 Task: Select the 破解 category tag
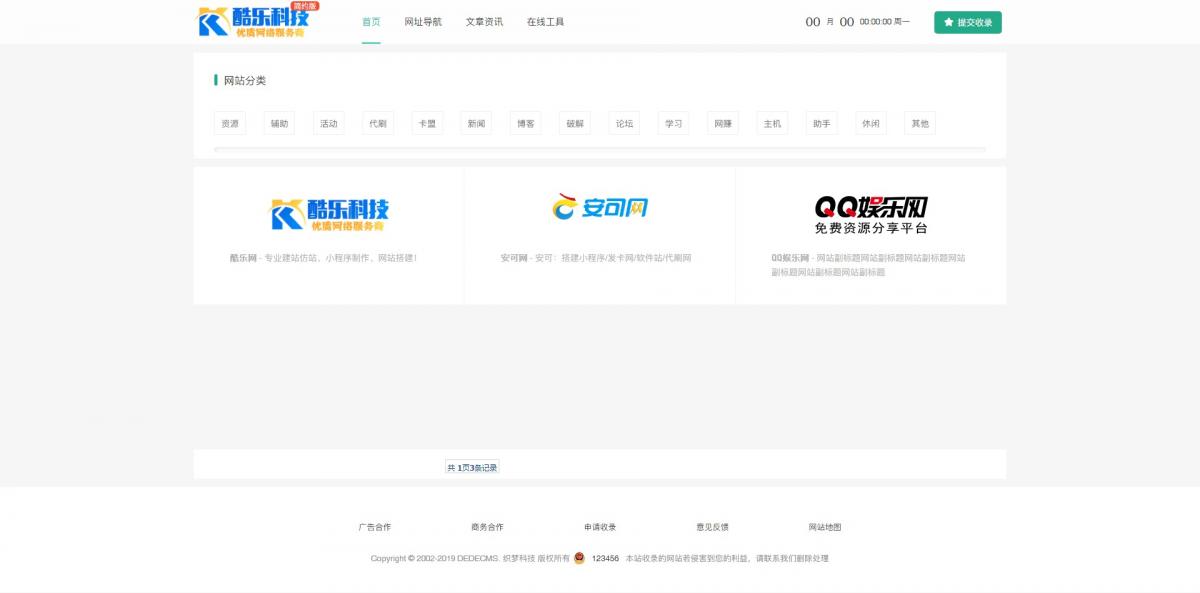(575, 124)
